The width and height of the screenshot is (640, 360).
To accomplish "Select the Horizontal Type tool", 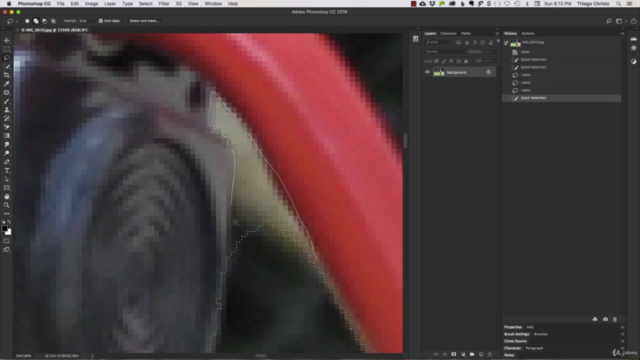I will point(7,171).
